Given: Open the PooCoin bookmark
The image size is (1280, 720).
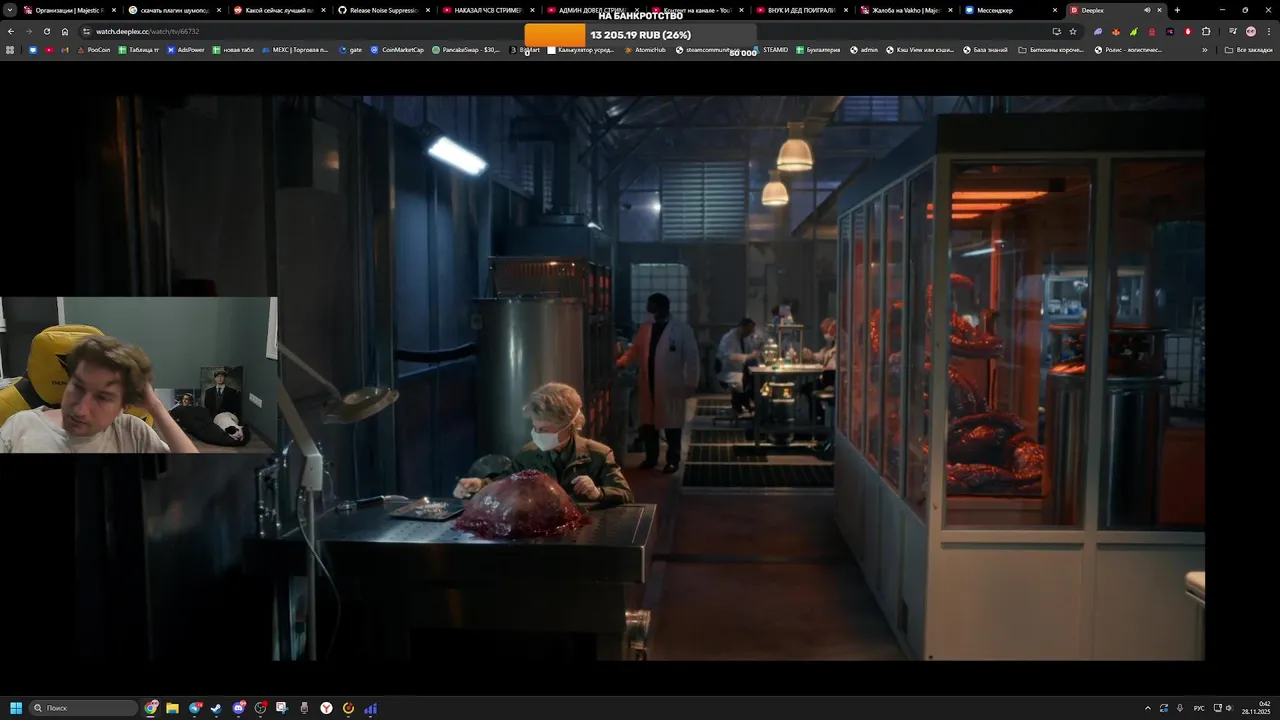Looking at the screenshot, I should coord(94,49).
